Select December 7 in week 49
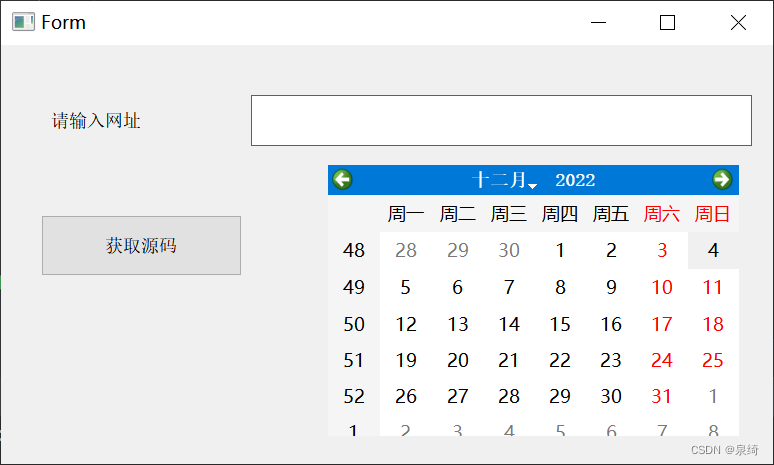Viewport: 774px width, 465px height. [x=509, y=287]
